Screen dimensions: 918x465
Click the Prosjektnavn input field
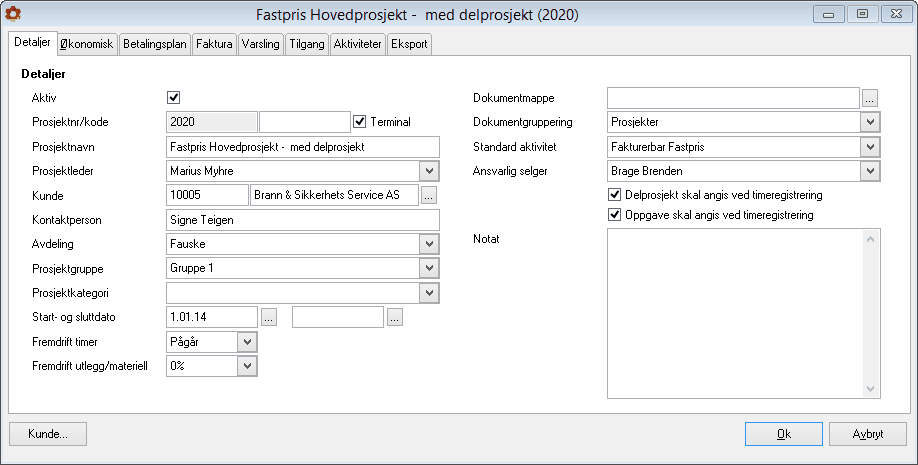[303, 147]
